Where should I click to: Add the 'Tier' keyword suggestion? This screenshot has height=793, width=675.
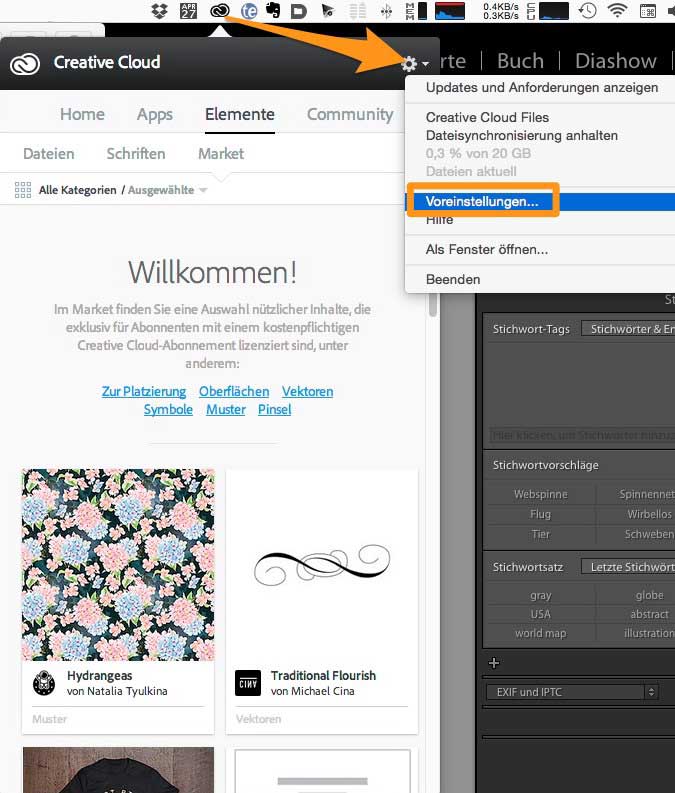[541, 535]
